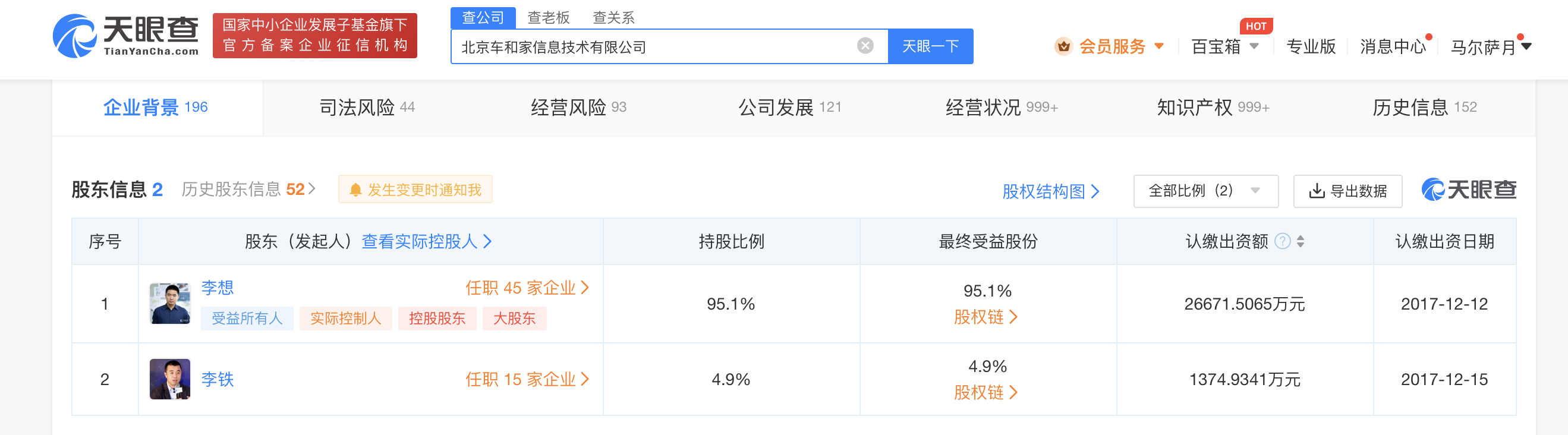The height and width of the screenshot is (435, 1568).
Task: Switch to 查老板 search tab
Action: (x=548, y=18)
